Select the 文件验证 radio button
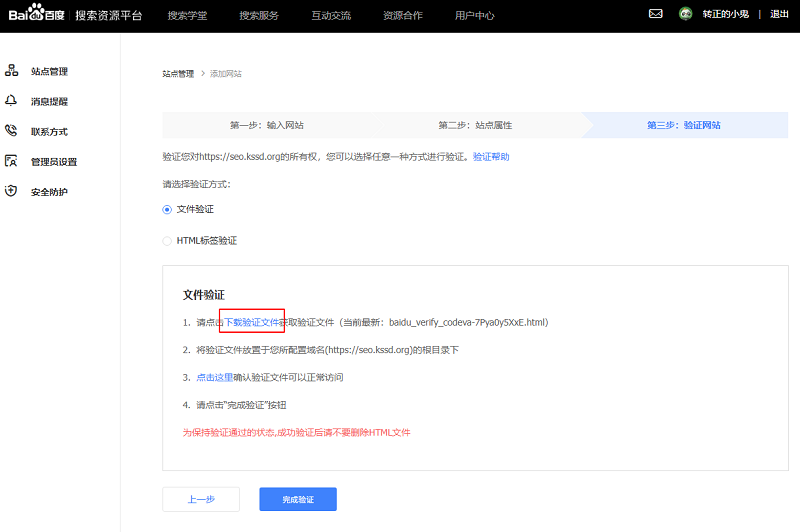The image size is (800, 532). pyautogui.click(x=167, y=210)
